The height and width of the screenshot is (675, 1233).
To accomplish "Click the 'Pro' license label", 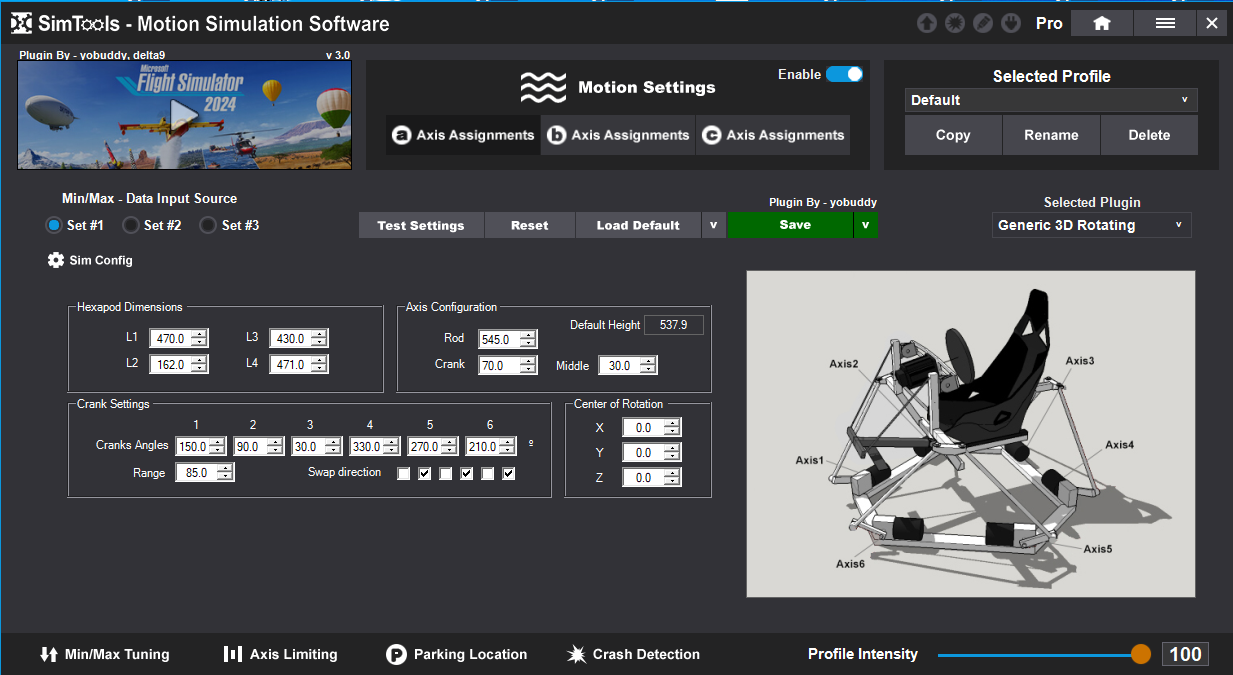I will pyautogui.click(x=1049, y=23).
